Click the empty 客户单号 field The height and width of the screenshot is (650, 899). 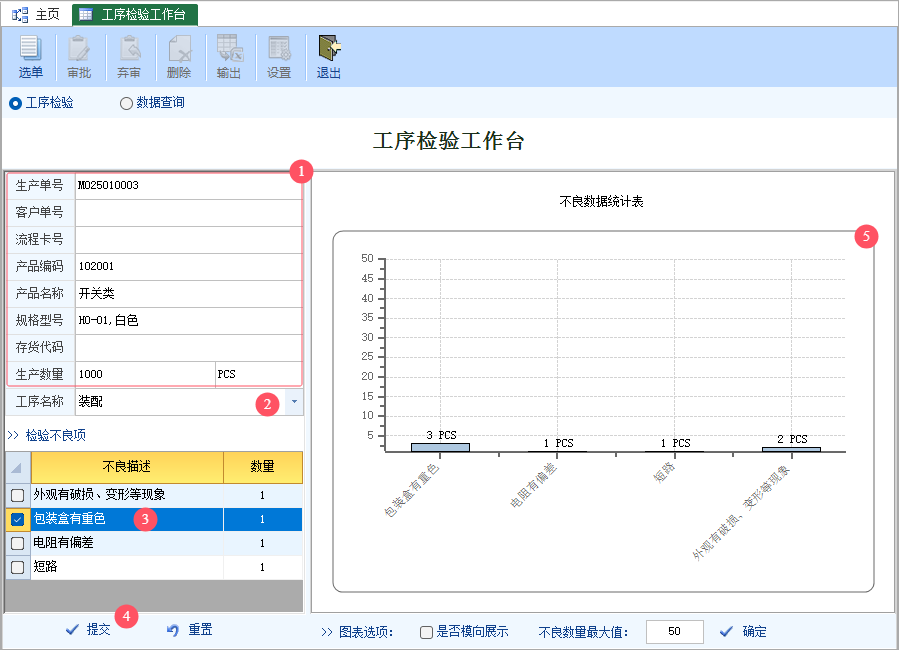pyautogui.click(x=189, y=213)
